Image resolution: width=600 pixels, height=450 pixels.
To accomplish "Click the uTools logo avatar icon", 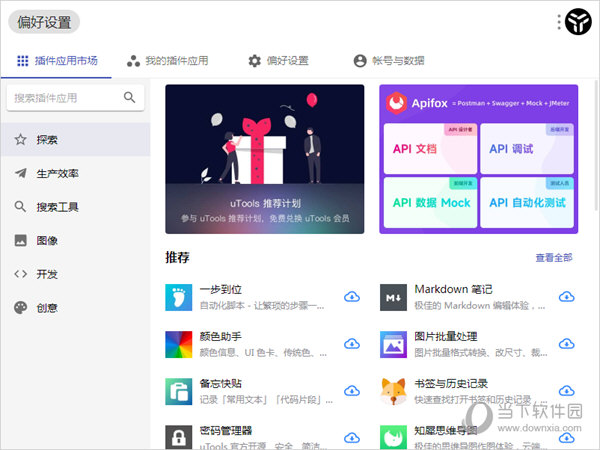I will (578, 21).
